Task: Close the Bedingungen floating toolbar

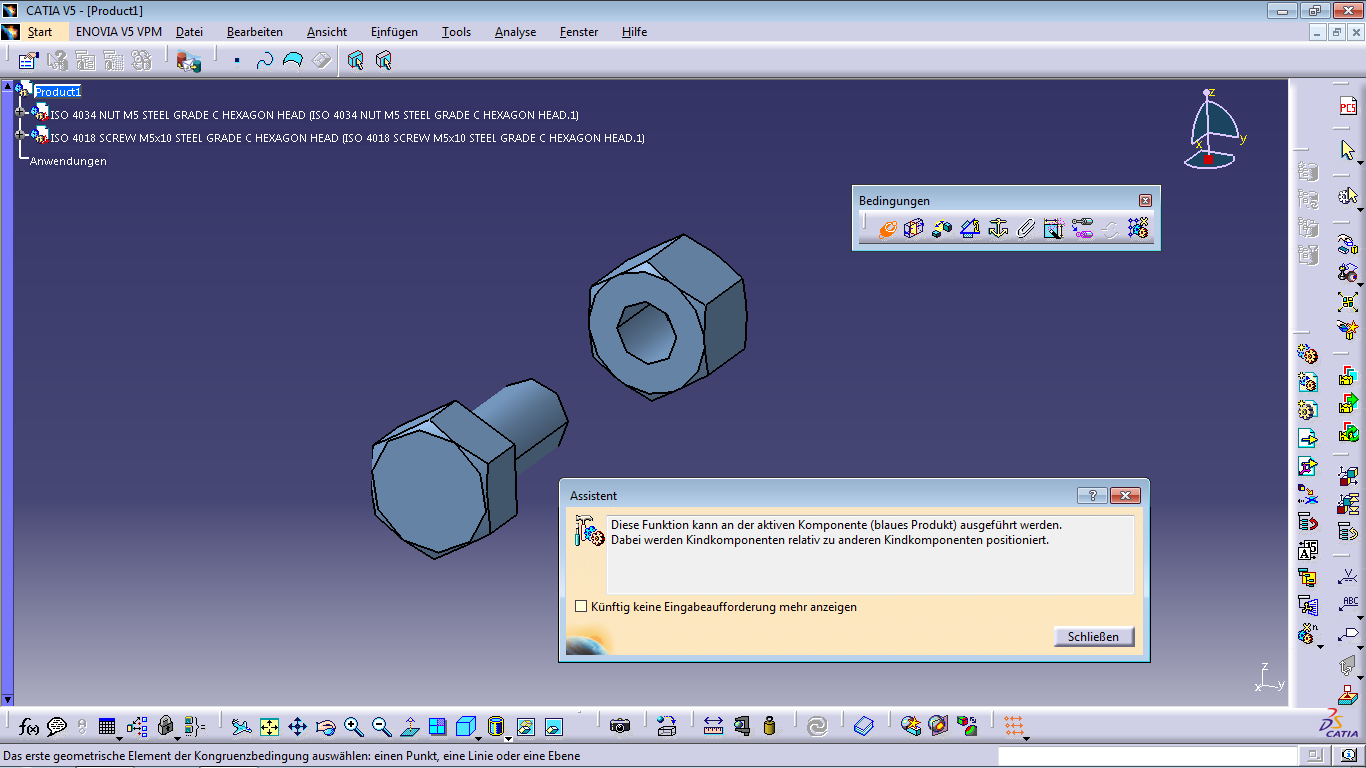Action: [1145, 200]
